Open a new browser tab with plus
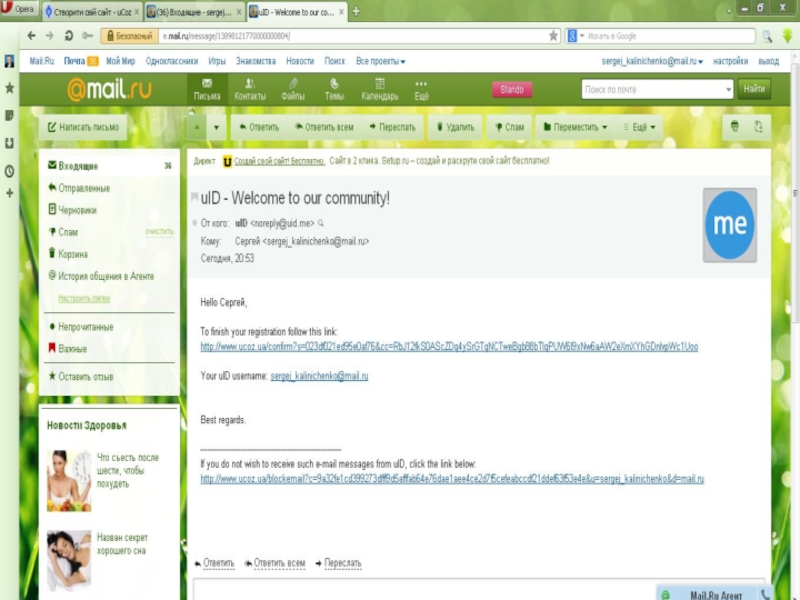The image size is (800, 600). (x=356, y=12)
